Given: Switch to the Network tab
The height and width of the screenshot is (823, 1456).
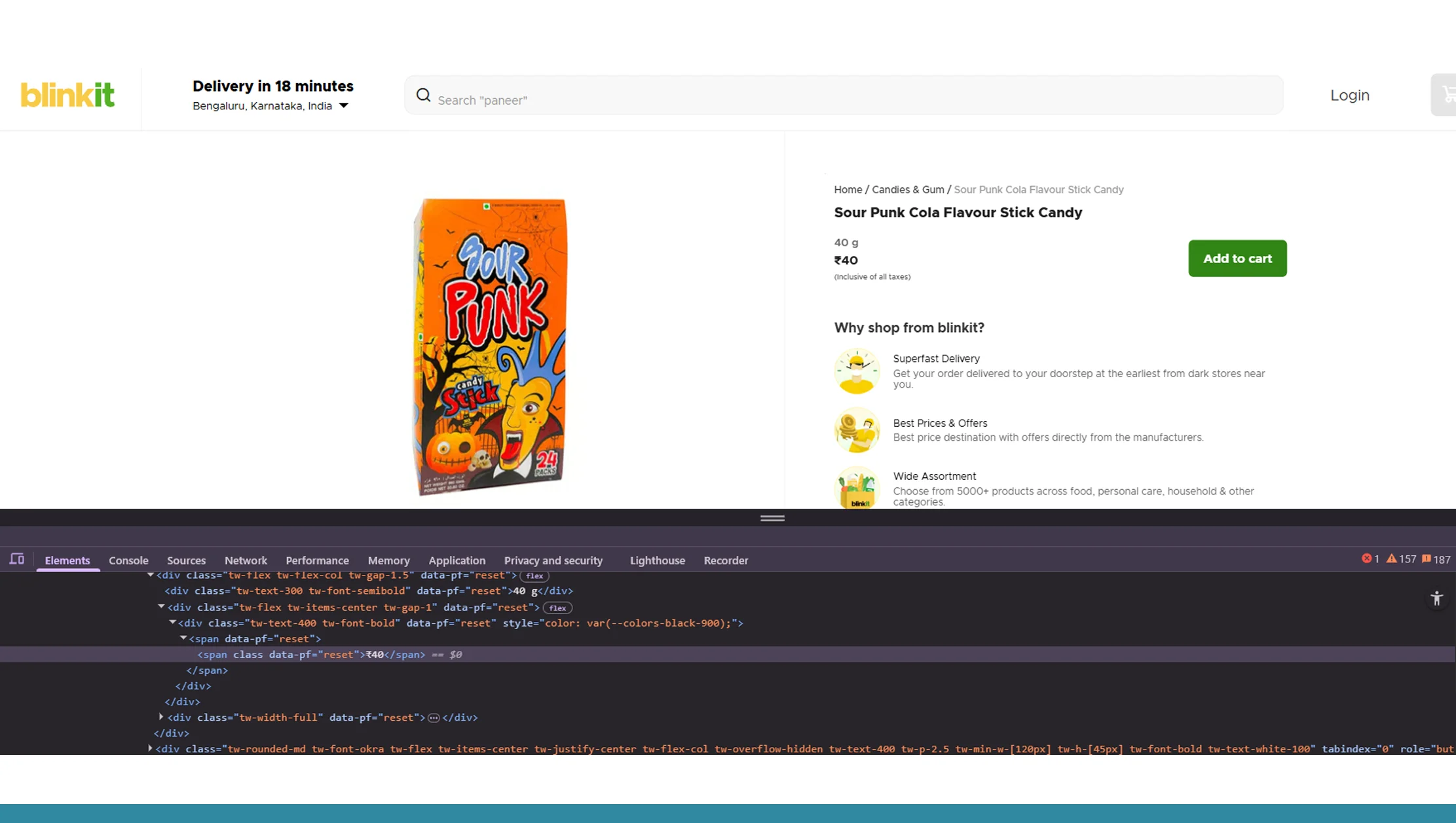Looking at the screenshot, I should pyautogui.click(x=246, y=560).
